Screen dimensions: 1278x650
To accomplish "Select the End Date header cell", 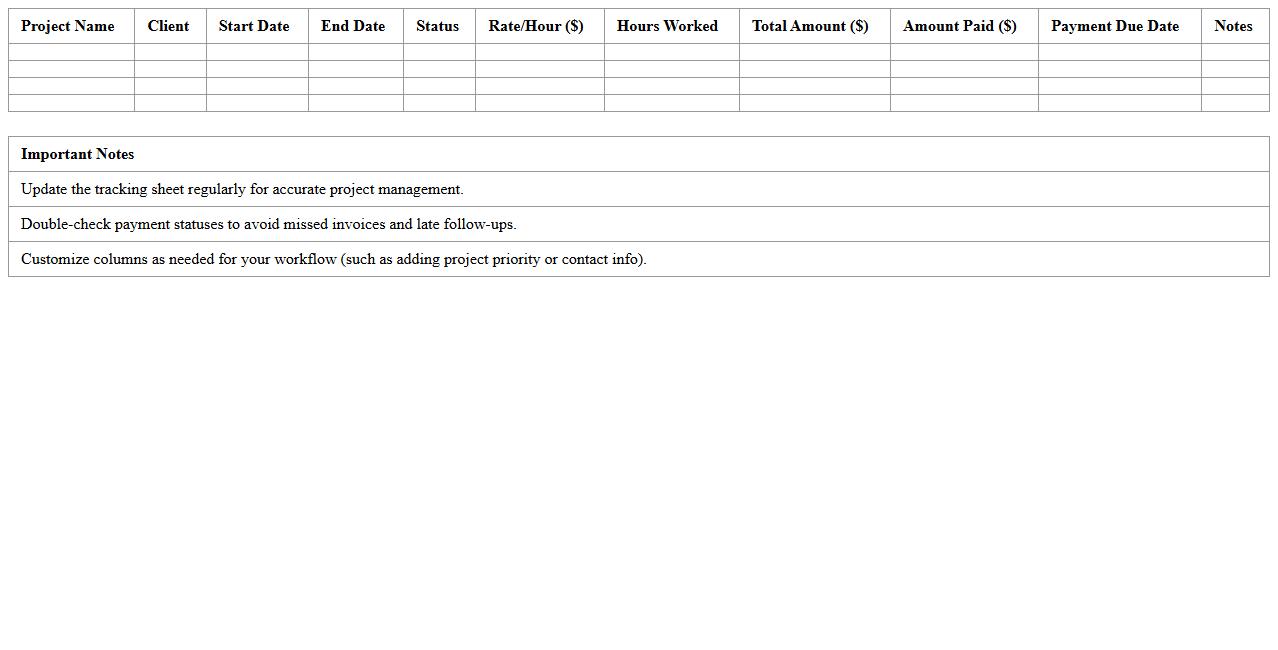I will pos(353,26).
